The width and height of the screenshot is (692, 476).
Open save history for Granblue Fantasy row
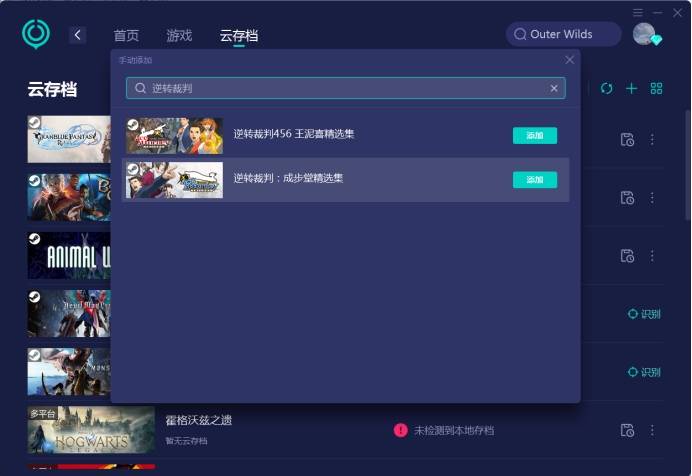627,139
